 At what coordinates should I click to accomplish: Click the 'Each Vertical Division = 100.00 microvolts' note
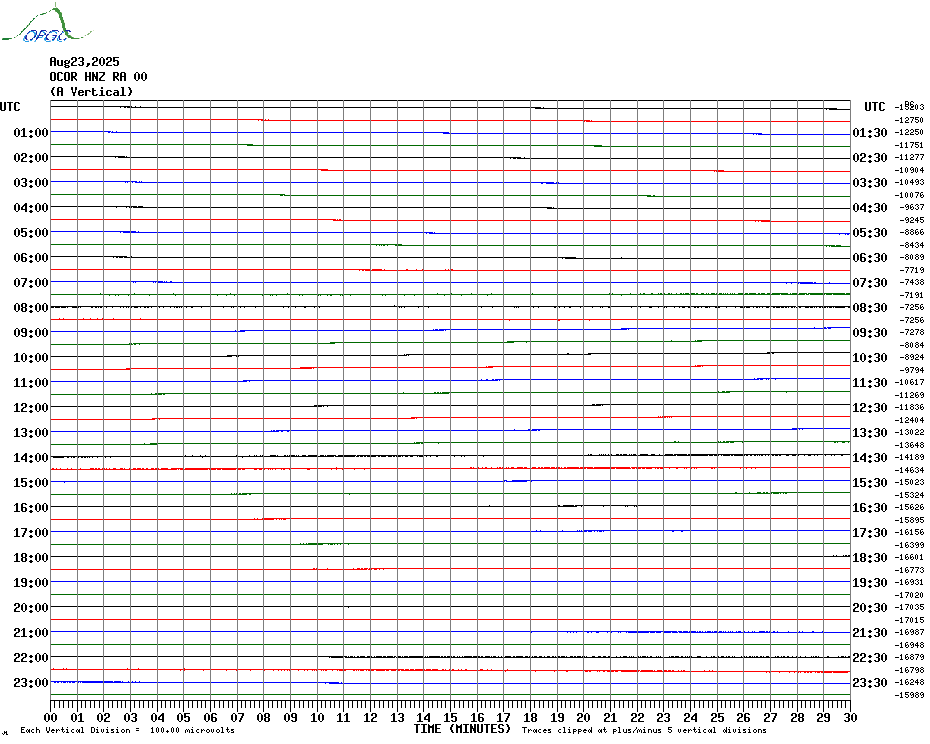128,730
